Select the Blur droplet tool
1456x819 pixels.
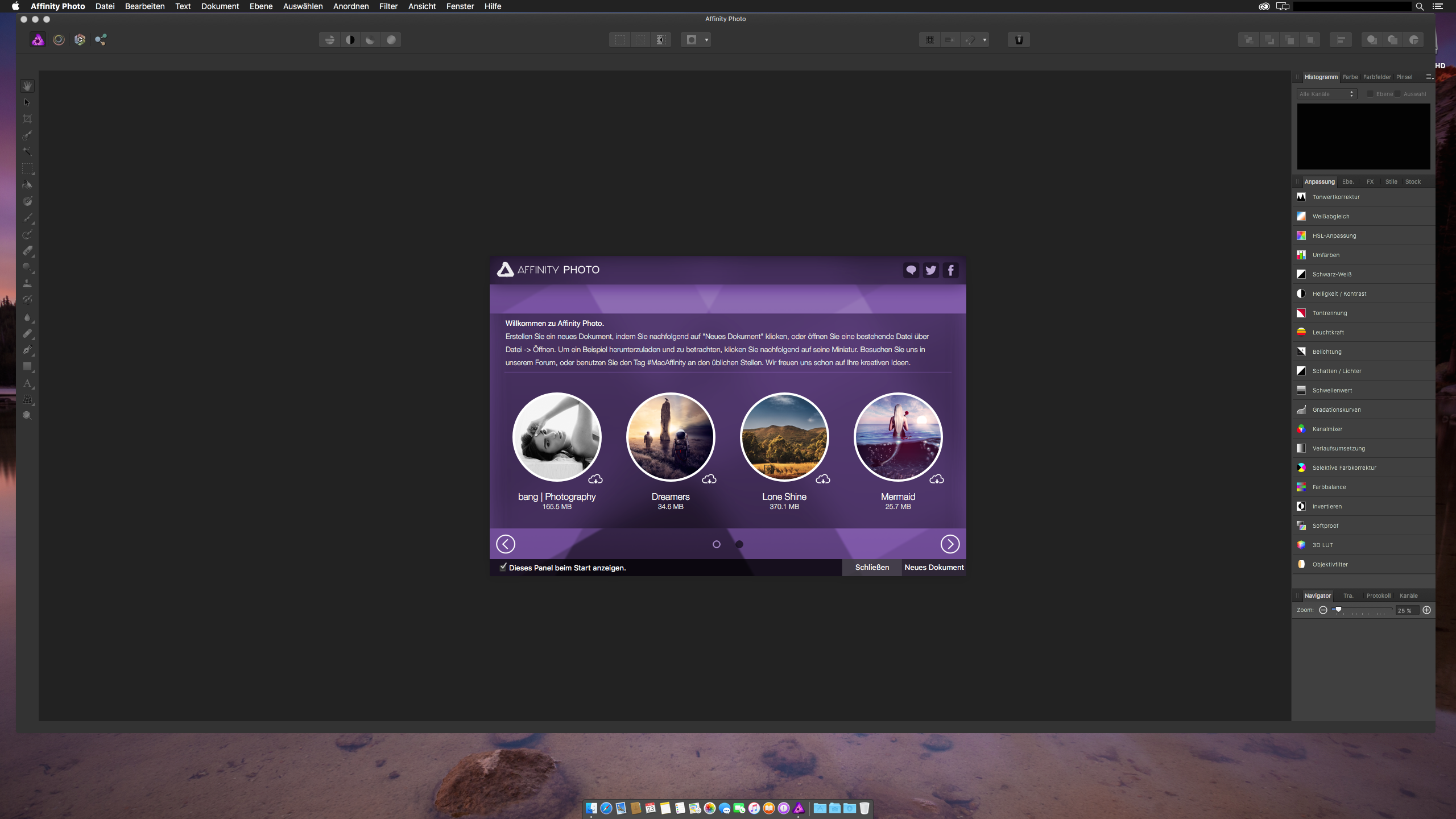click(27, 317)
